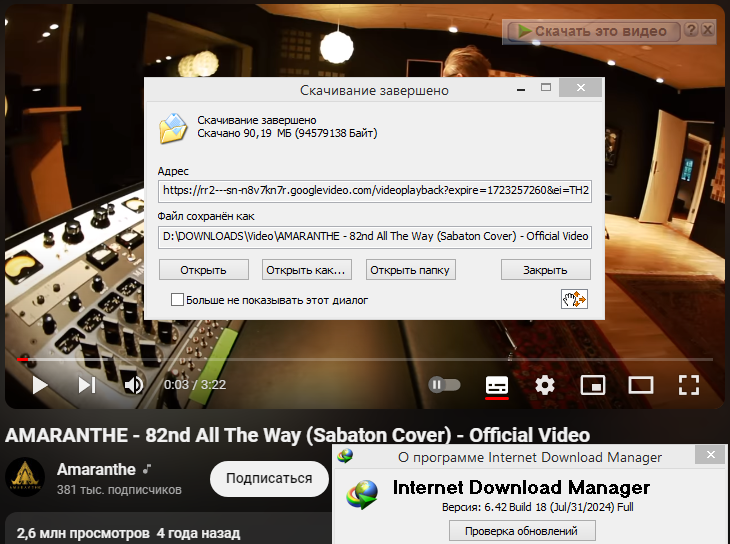Screen dimensions: 730x544
Task: Enable theater mode view
Action: tap(641, 386)
